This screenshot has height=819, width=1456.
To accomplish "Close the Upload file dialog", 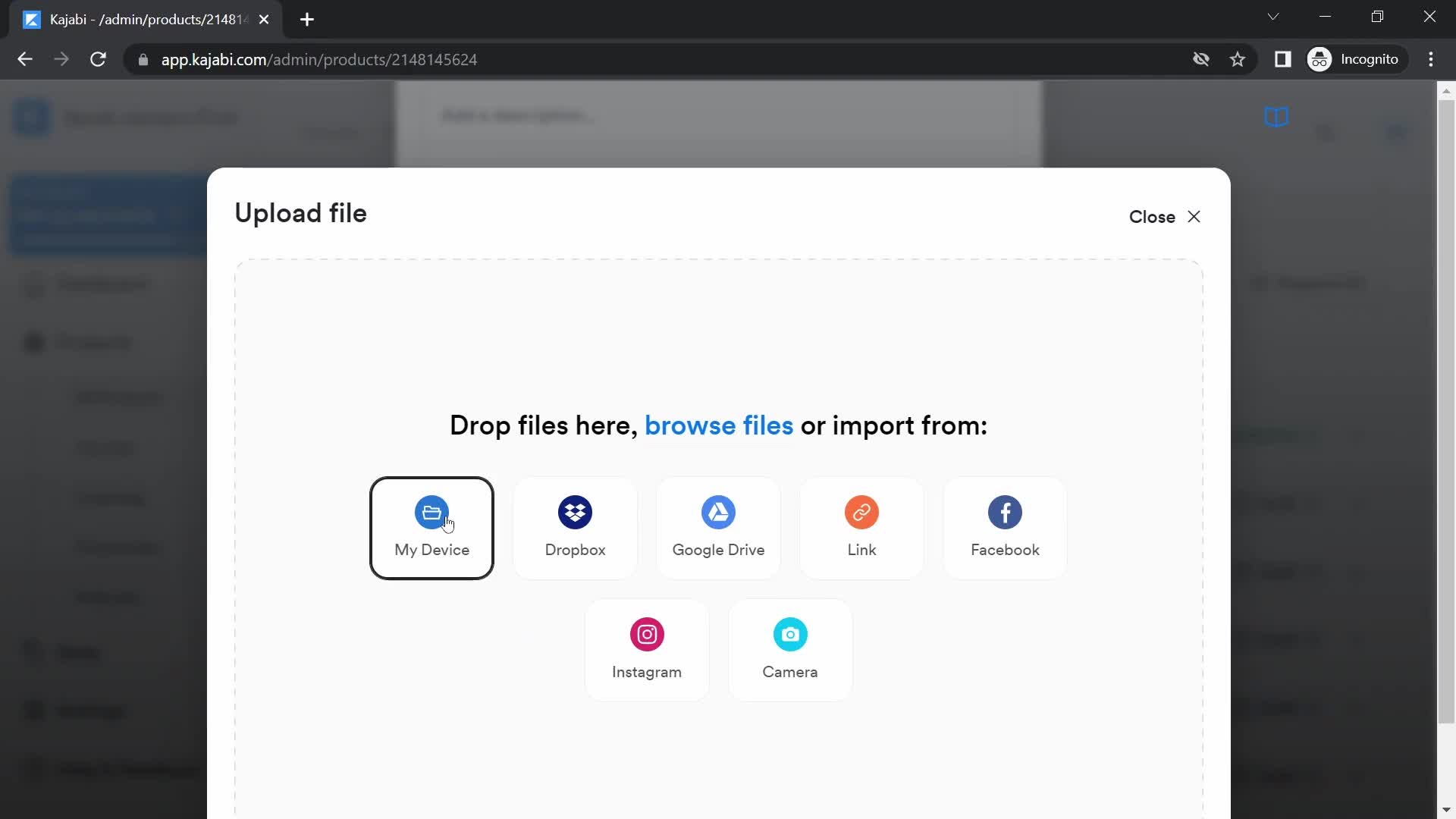I will [1165, 217].
